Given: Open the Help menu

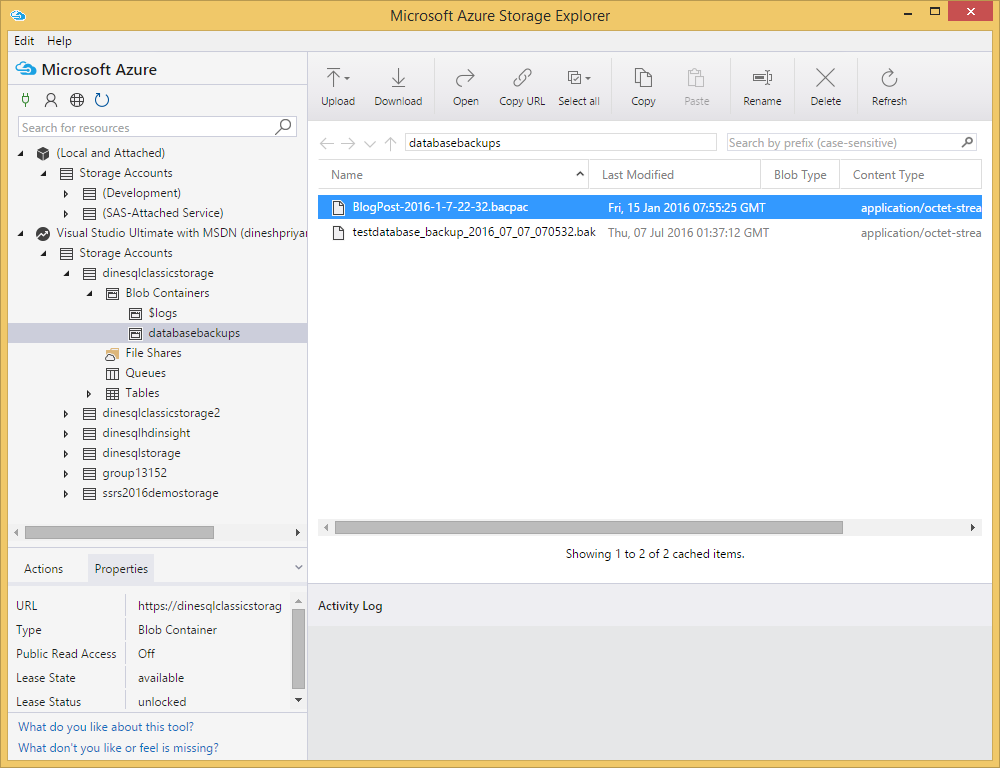Looking at the screenshot, I should pos(59,41).
